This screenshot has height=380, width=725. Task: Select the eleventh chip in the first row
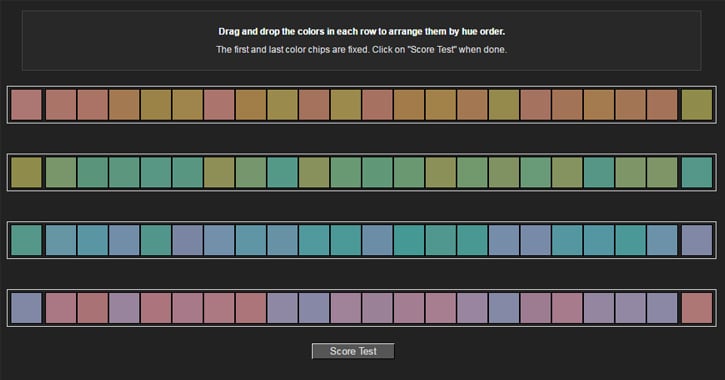(x=345, y=105)
